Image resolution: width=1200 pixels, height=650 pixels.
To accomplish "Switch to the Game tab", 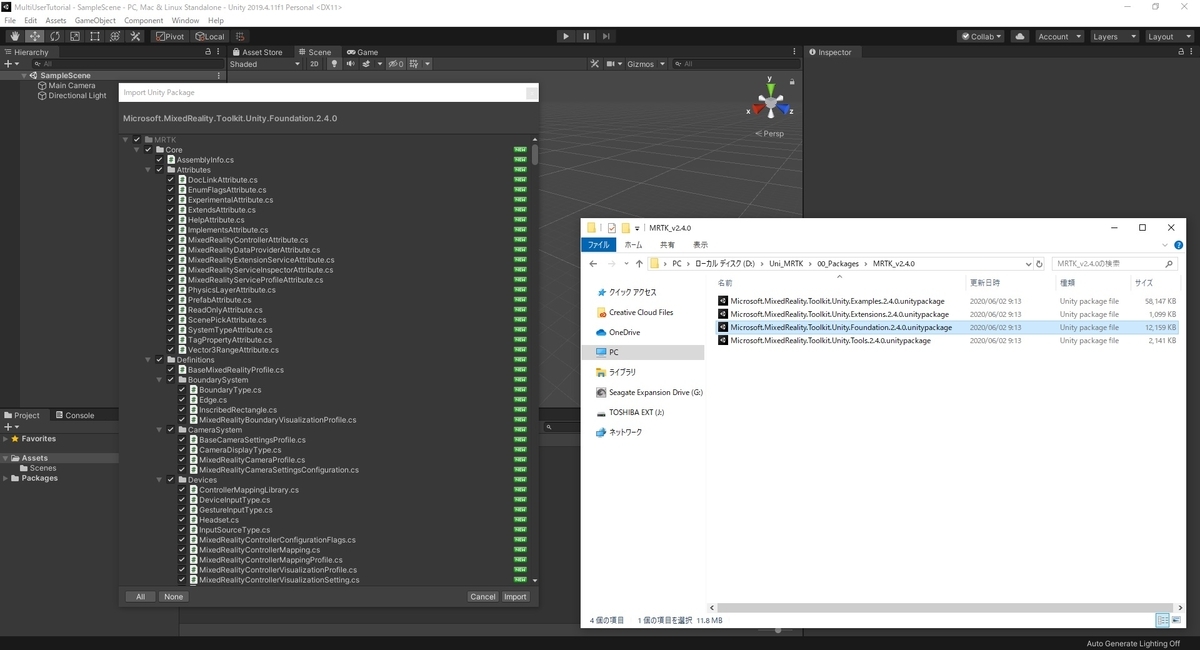I will pos(362,52).
